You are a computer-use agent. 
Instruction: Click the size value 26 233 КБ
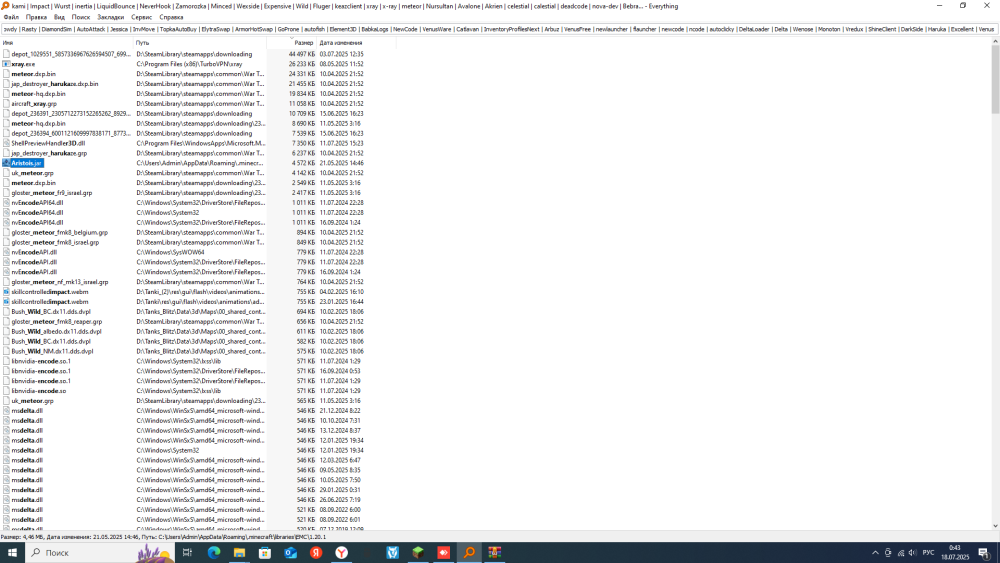302,64
